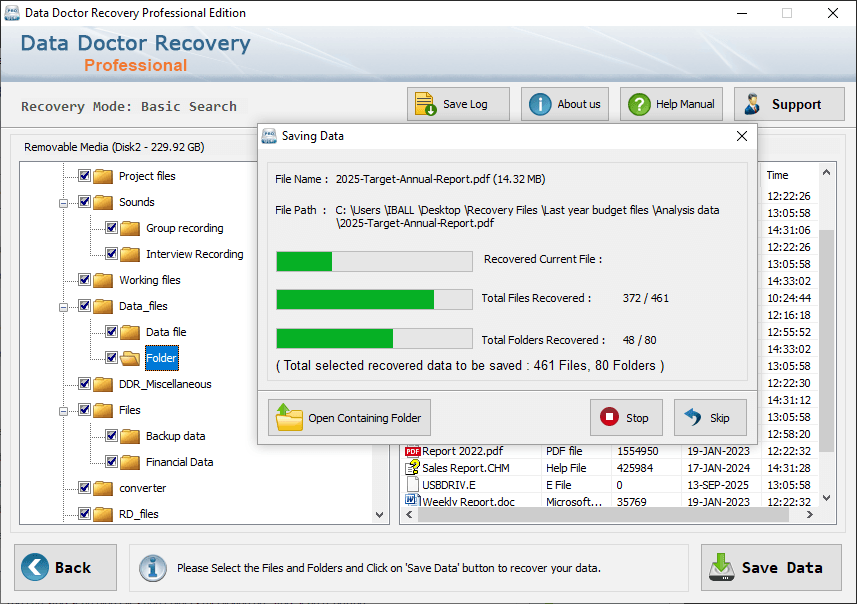This screenshot has width=857, height=604.
Task: Toggle the Data_files checkbox
Action: [x=84, y=306]
